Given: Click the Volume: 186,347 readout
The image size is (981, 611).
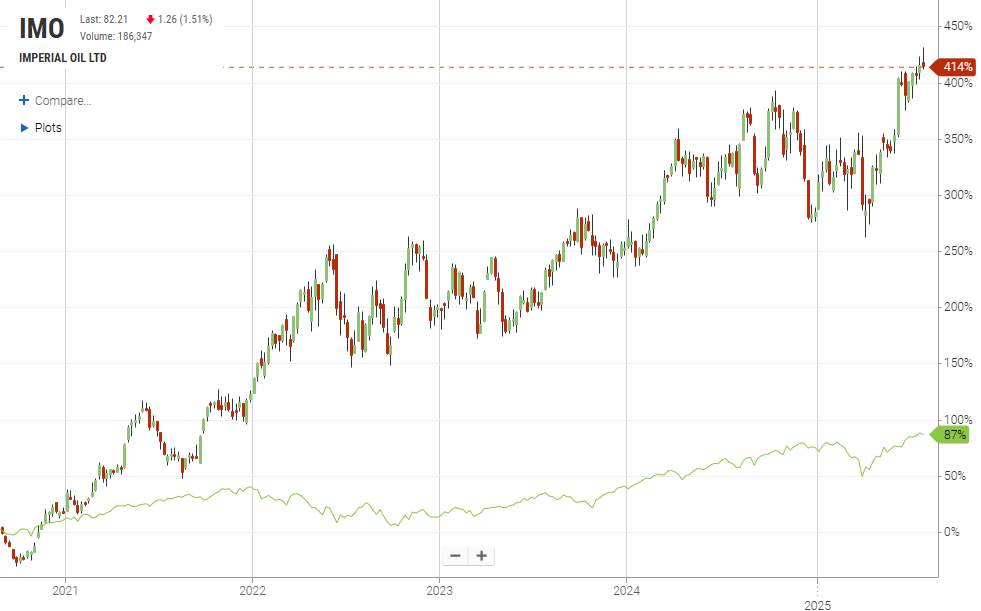Looking at the screenshot, I should pos(116,36).
